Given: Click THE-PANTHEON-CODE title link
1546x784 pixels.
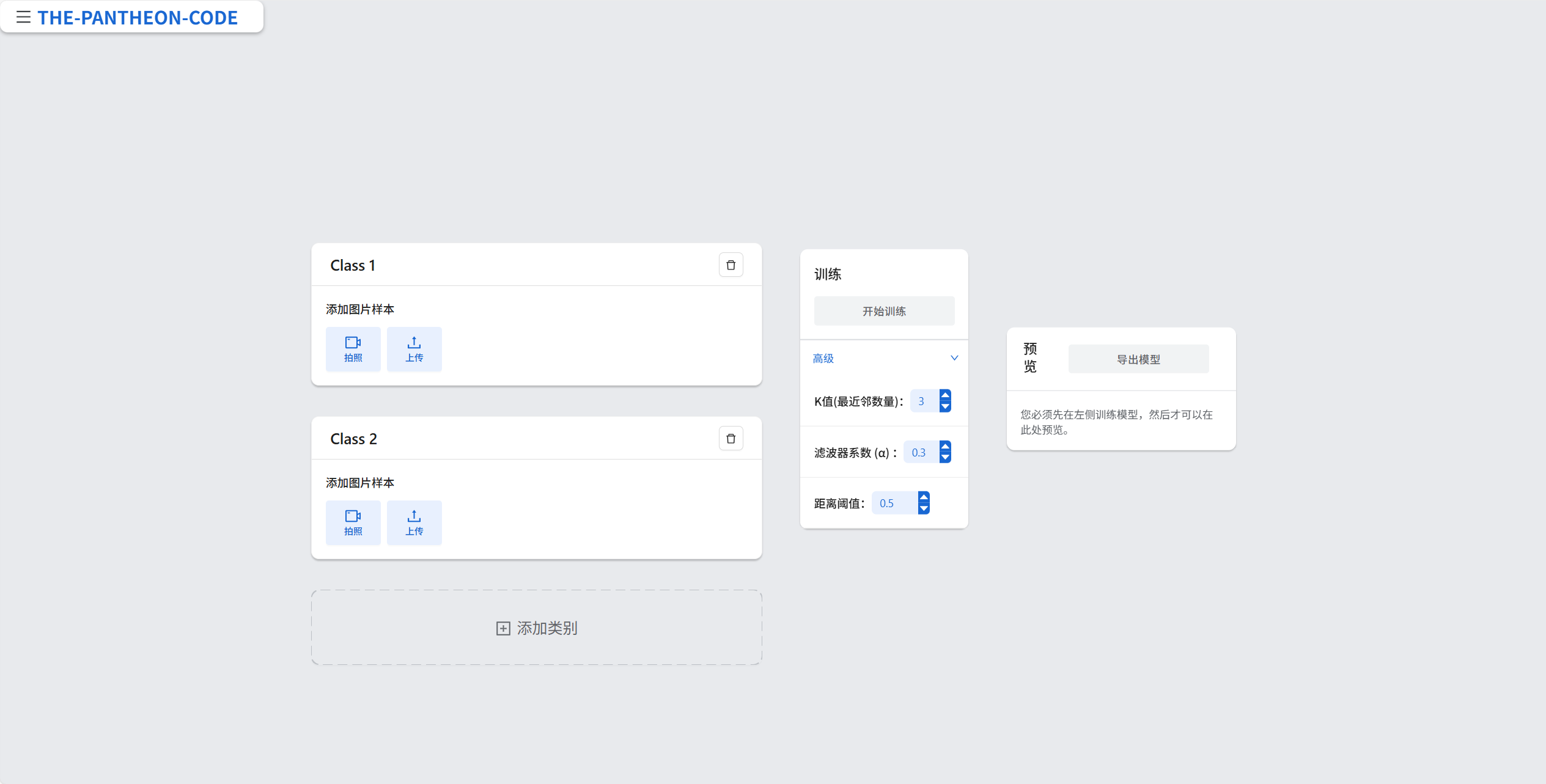Looking at the screenshot, I should point(138,18).
